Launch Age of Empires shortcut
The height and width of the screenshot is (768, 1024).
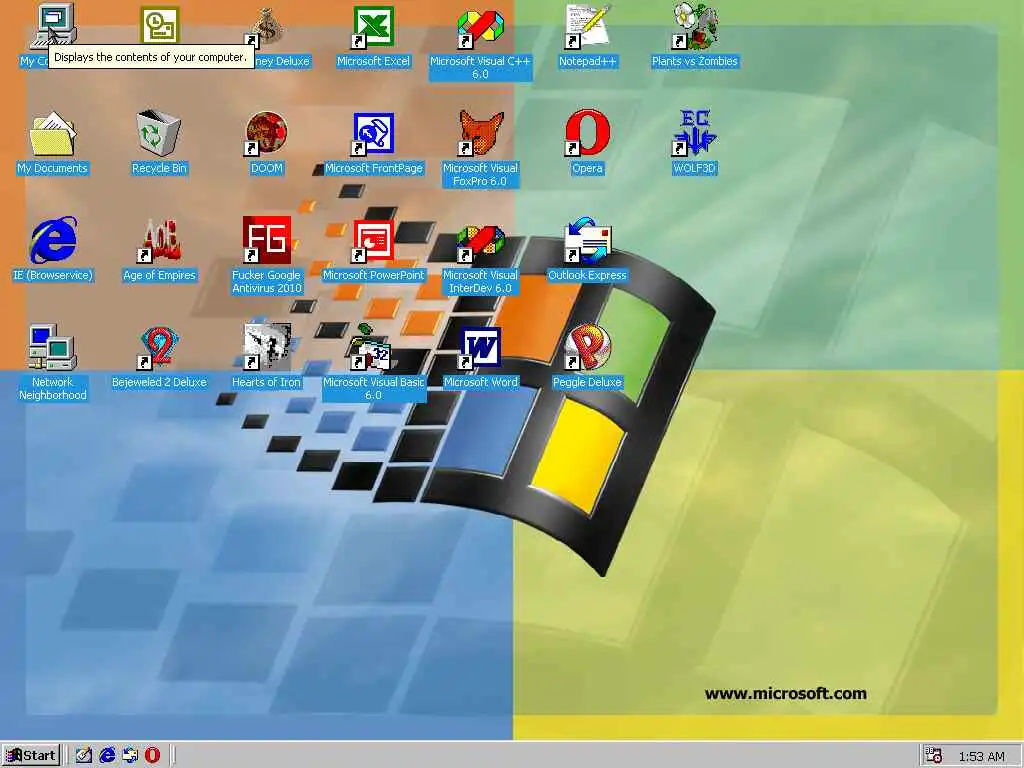(x=159, y=240)
